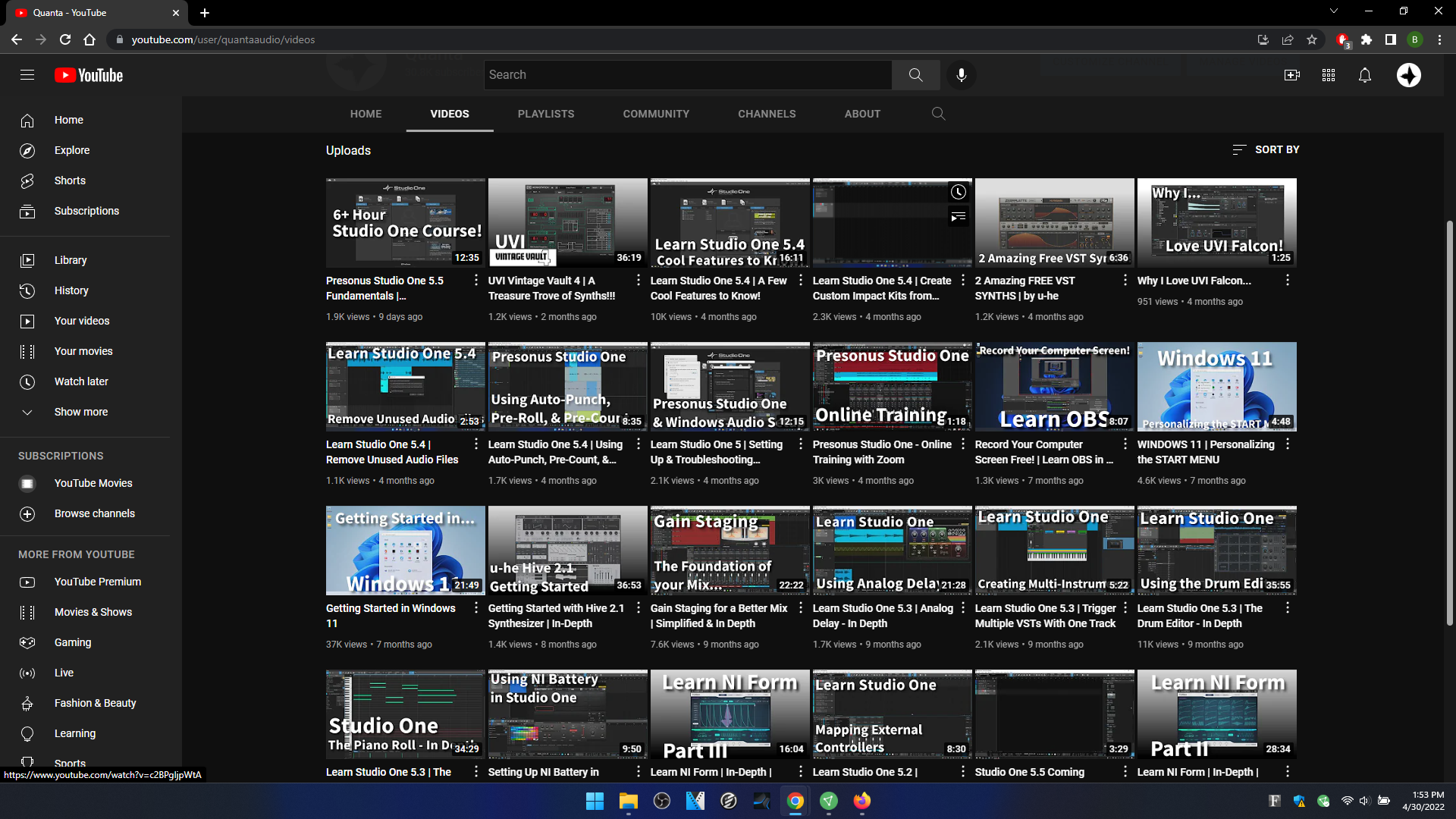This screenshot has height=819, width=1456.
Task: Click the Create video camera icon
Action: tap(1291, 75)
